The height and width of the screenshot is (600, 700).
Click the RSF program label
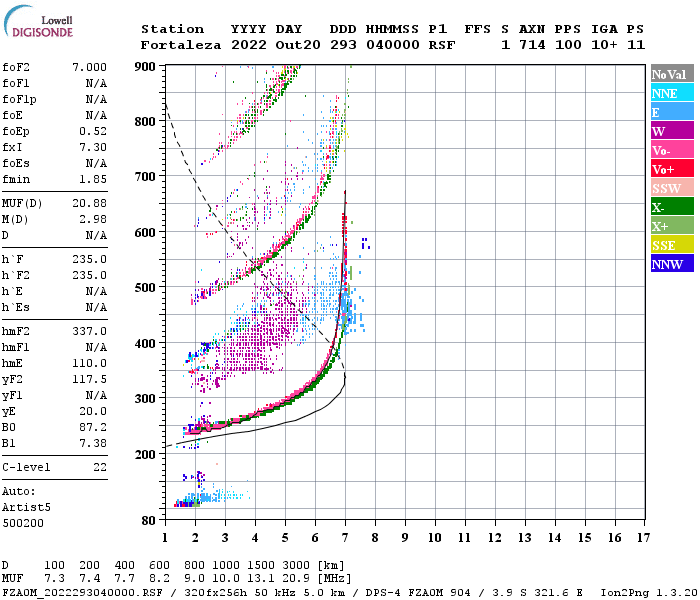pyautogui.click(x=442, y=45)
